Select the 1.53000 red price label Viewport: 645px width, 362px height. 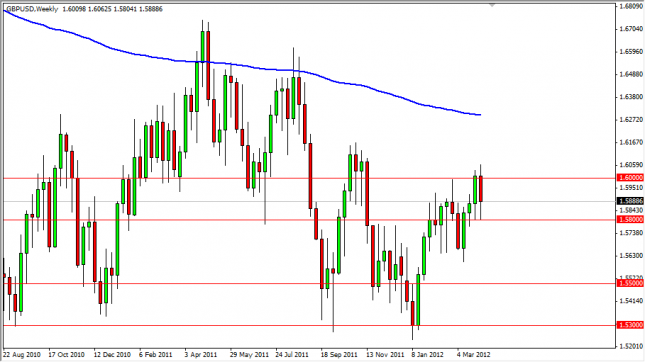(x=630, y=325)
